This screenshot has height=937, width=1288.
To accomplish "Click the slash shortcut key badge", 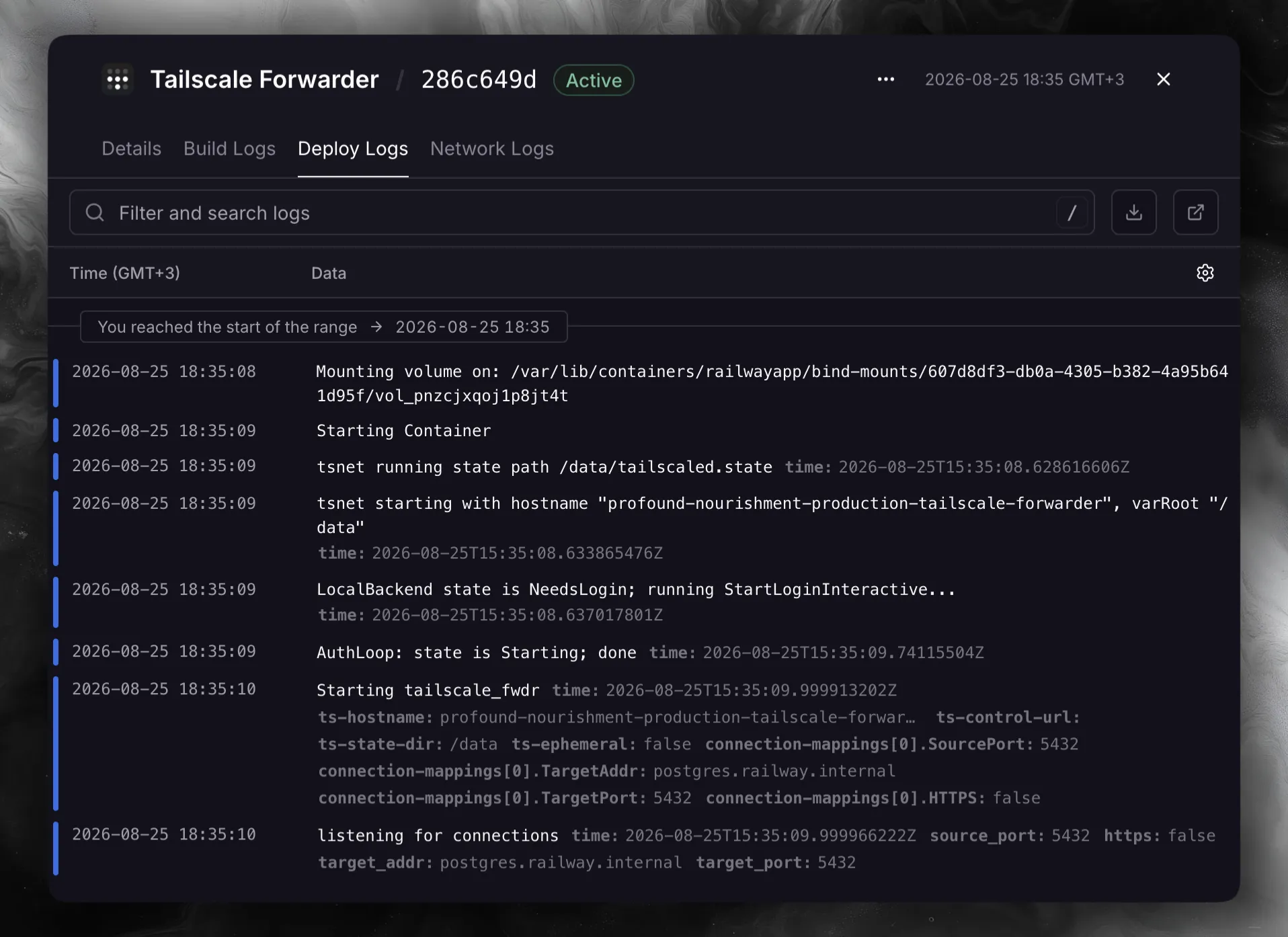I will point(1072,213).
